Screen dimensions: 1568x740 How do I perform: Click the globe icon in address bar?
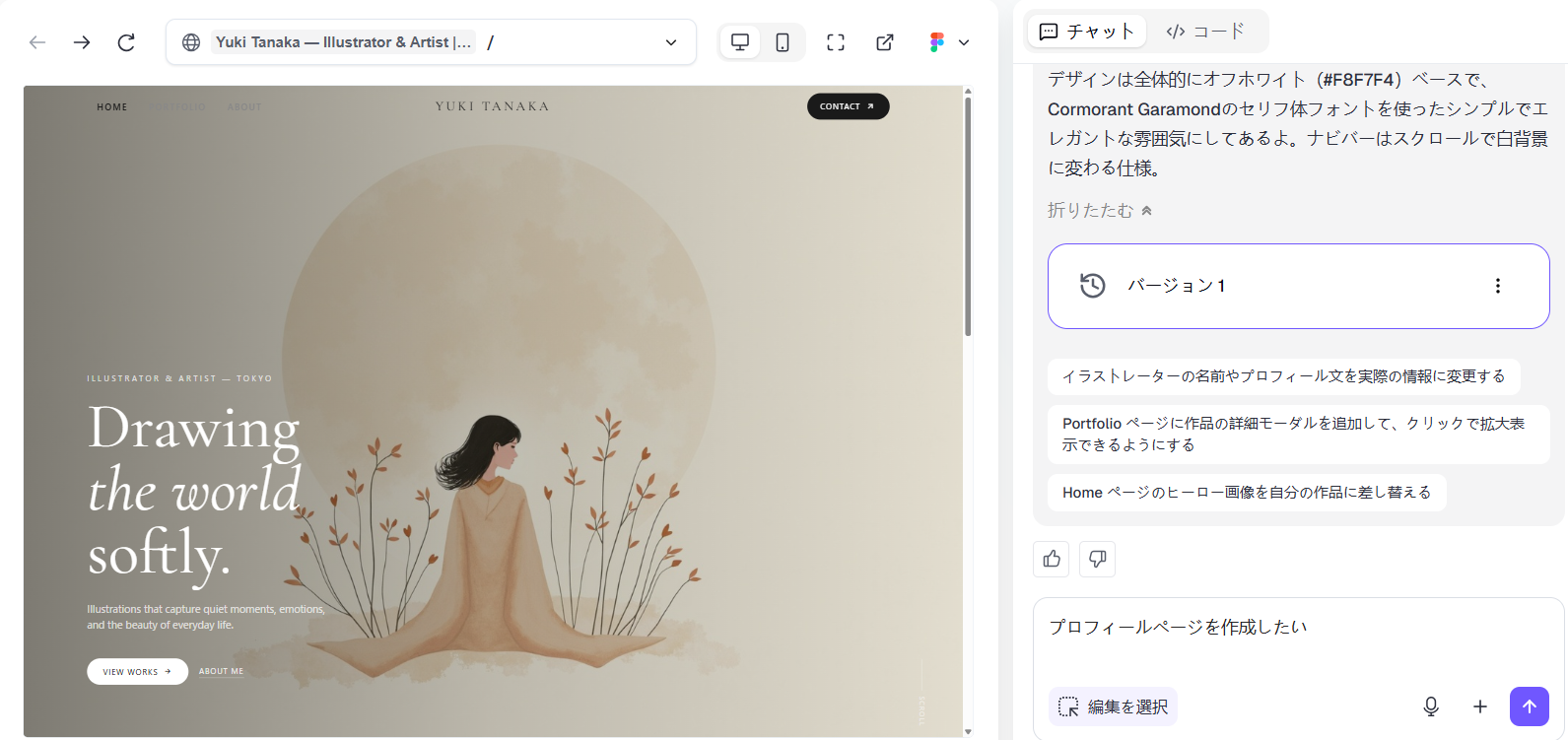pos(191,42)
